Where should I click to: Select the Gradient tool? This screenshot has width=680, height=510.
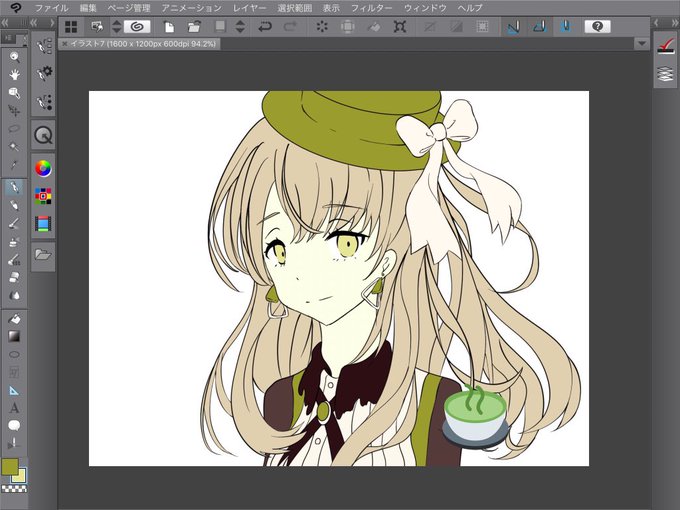coord(14,337)
